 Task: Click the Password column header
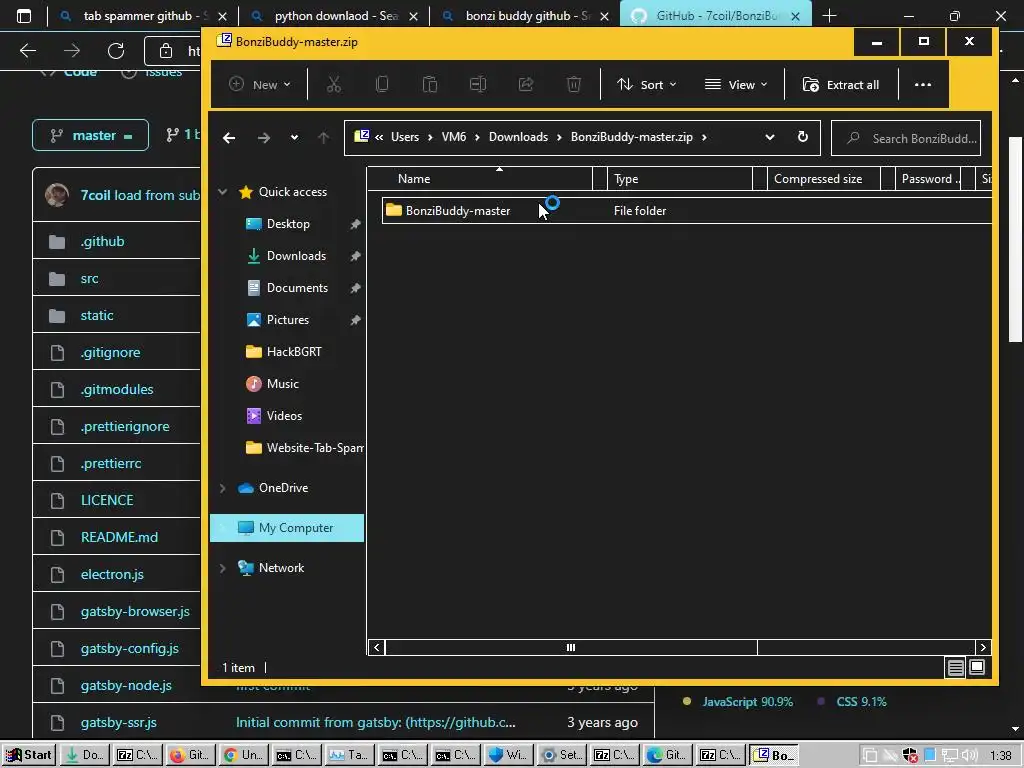(927, 179)
